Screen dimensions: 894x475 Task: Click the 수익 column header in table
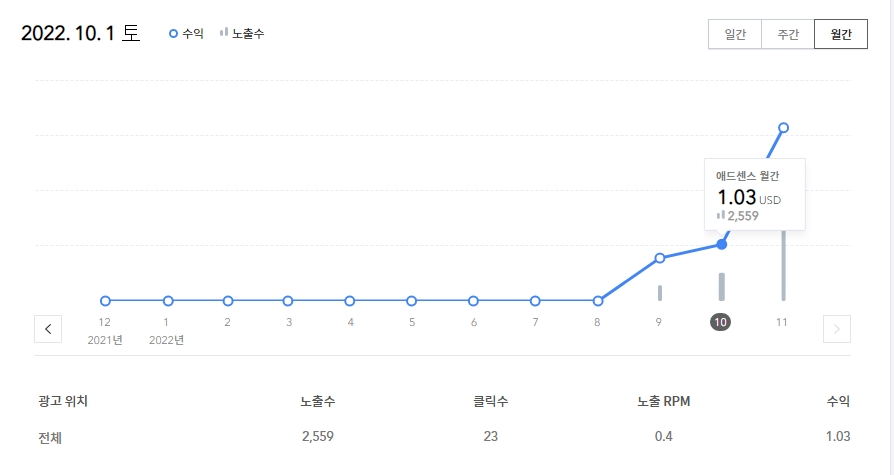point(838,401)
